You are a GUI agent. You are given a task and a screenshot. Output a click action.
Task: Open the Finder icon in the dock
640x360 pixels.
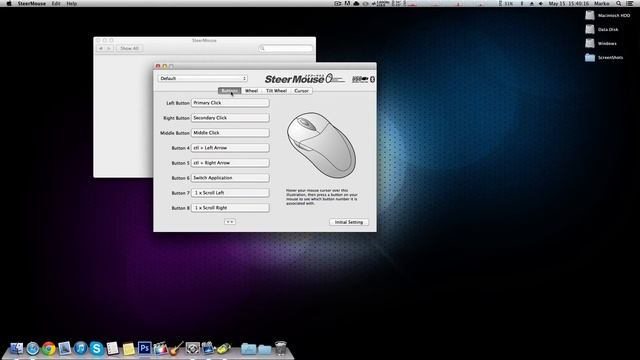click(16, 348)
